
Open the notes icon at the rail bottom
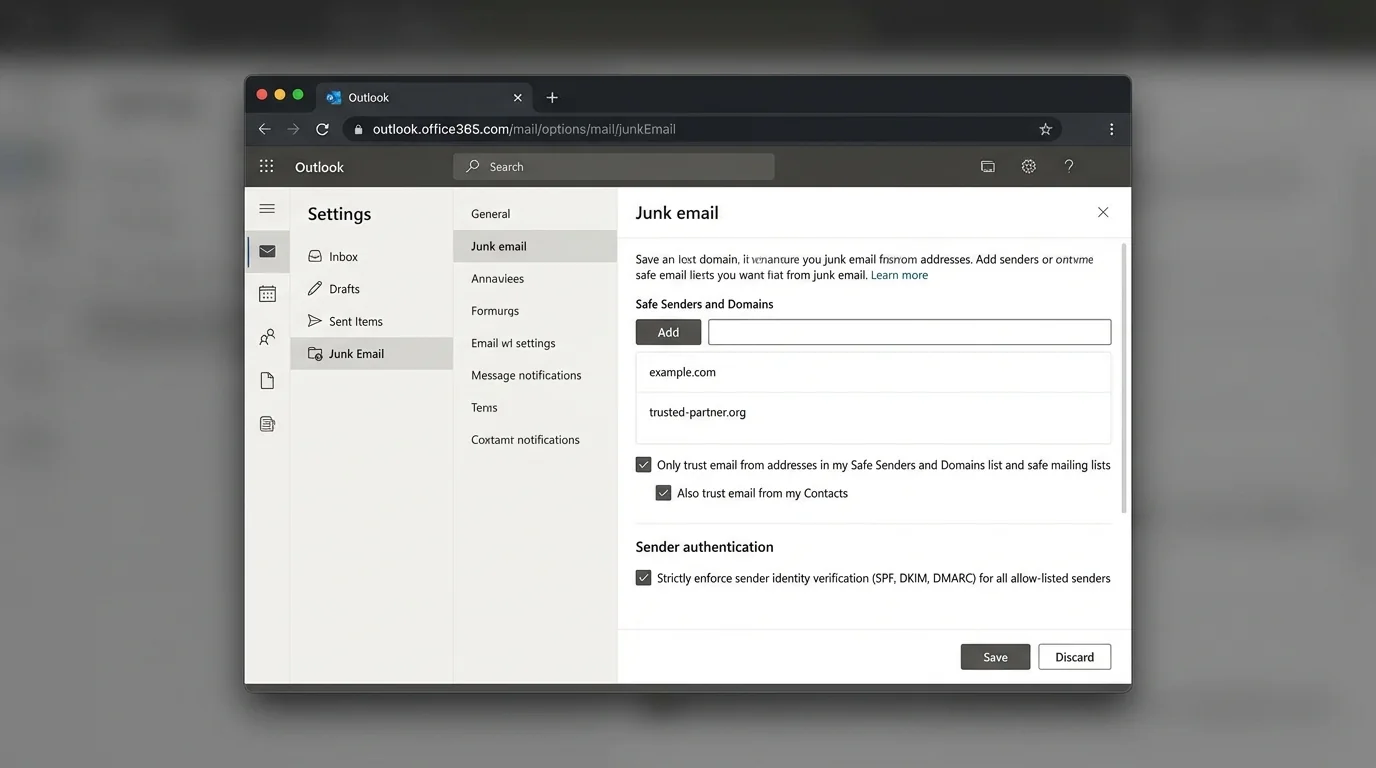tap(267, 423)
